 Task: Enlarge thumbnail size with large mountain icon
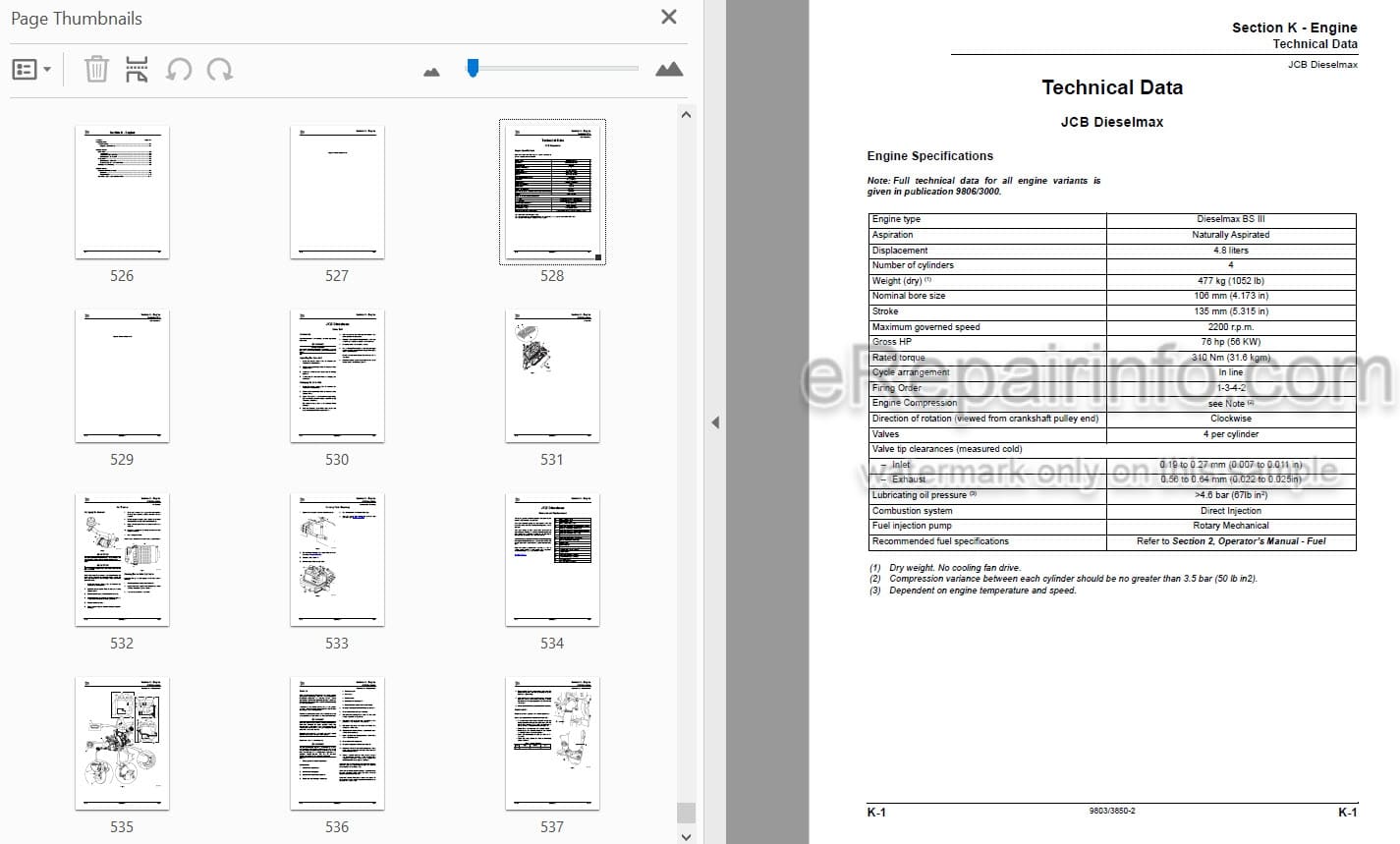pos(669,69)
